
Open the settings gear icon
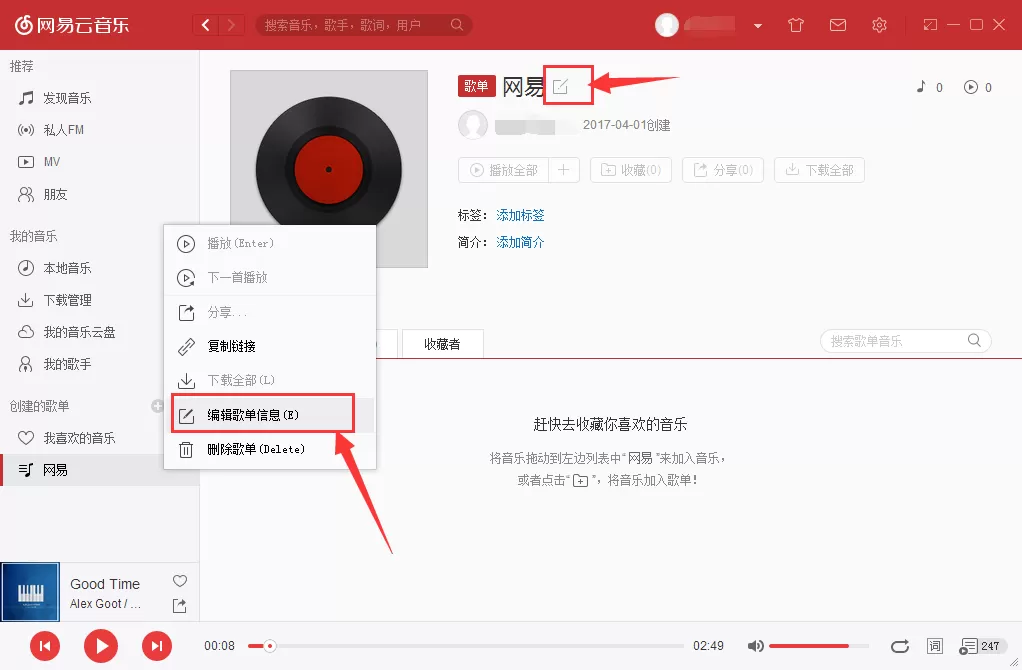click(879, 25)
